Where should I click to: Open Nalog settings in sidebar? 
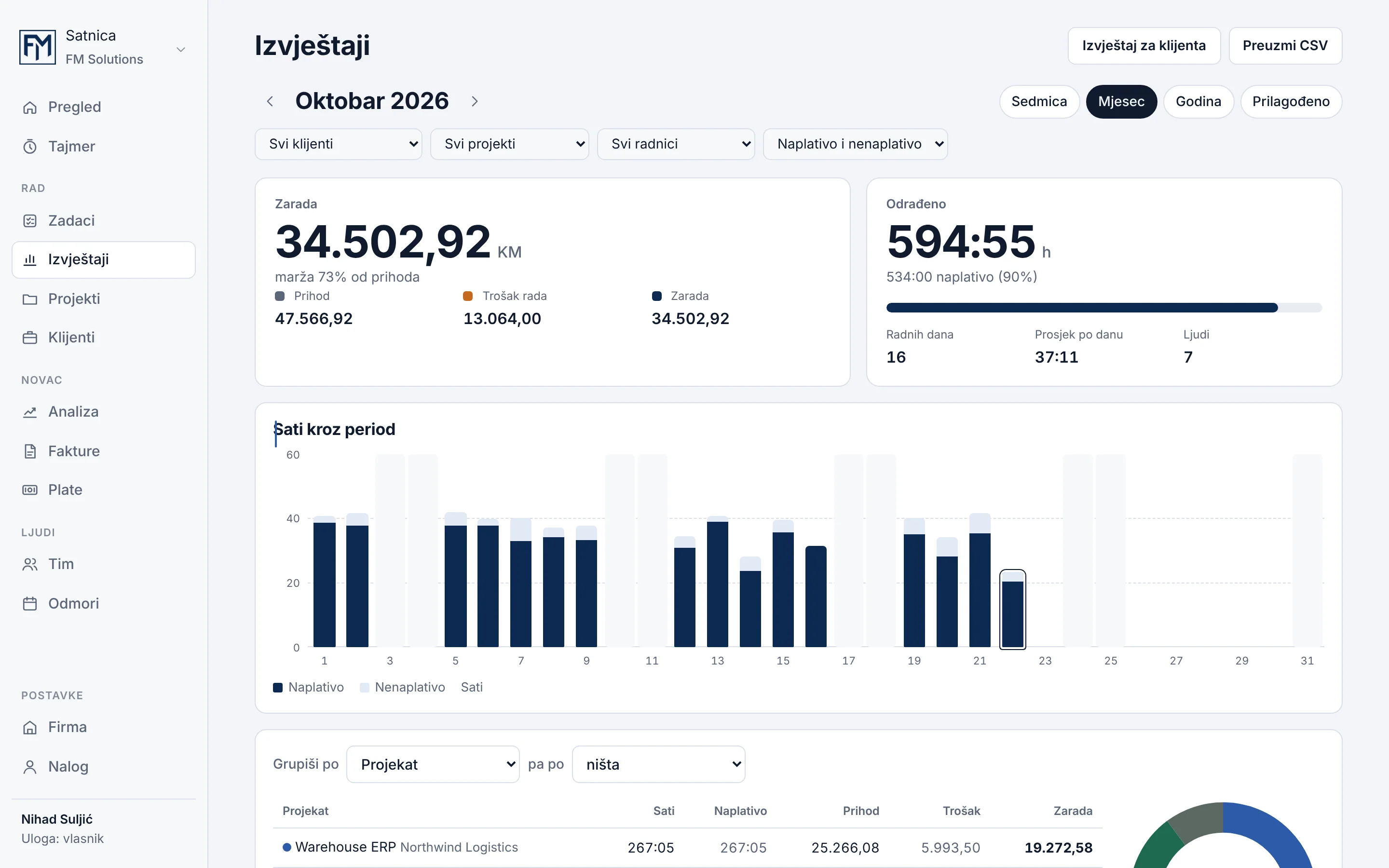pos(103,767)
